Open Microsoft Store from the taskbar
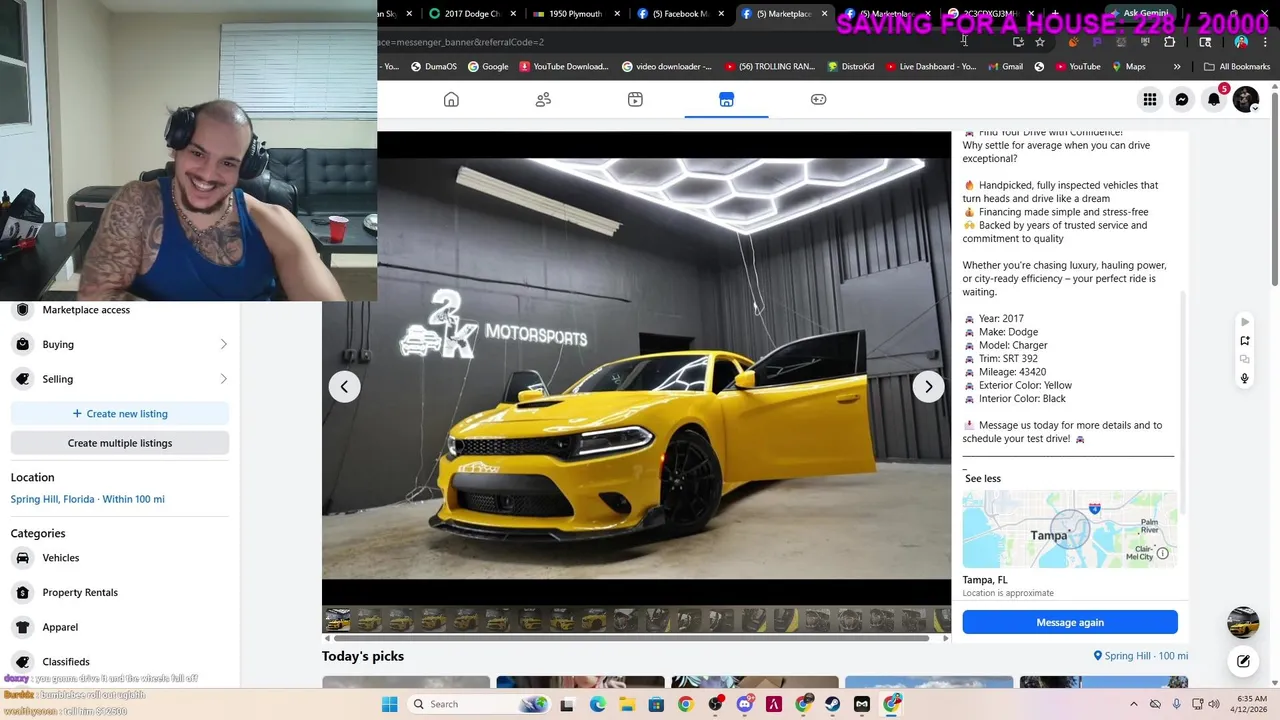This screenshot has width=1280, height=720. [656, 704]
